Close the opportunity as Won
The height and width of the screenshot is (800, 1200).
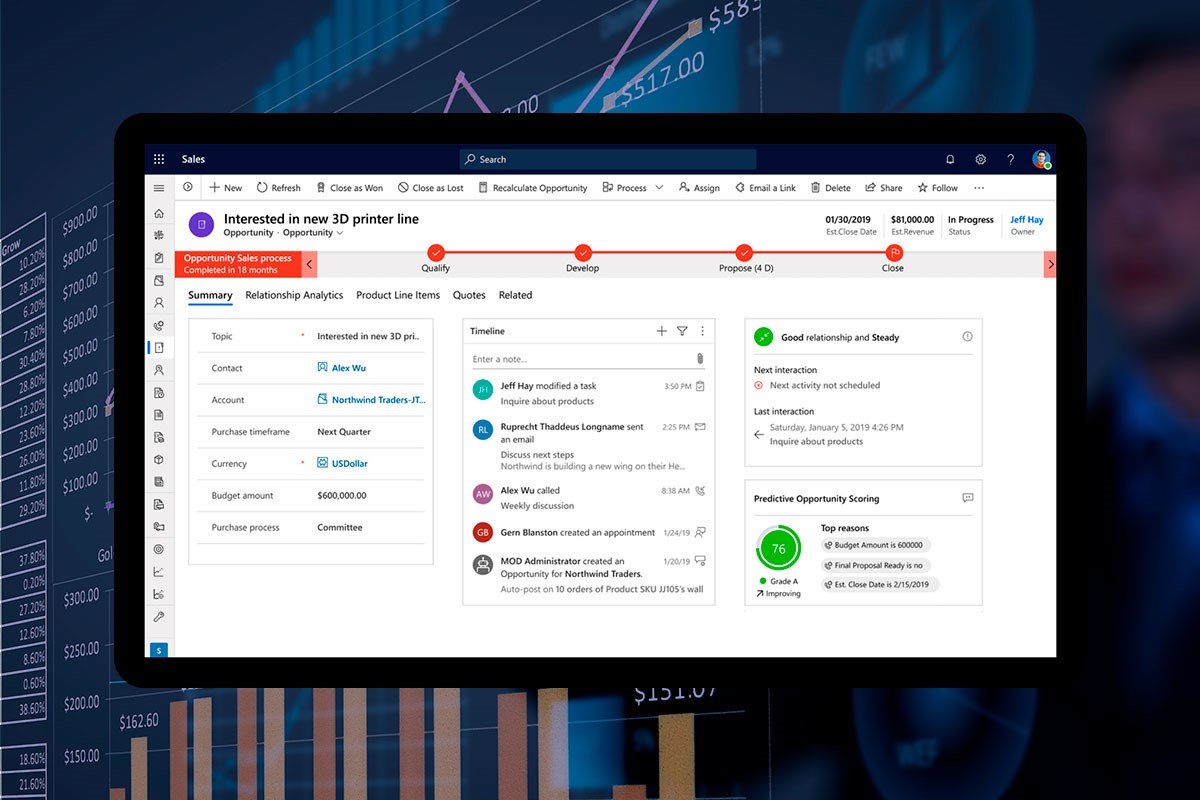tap(349, 188)
